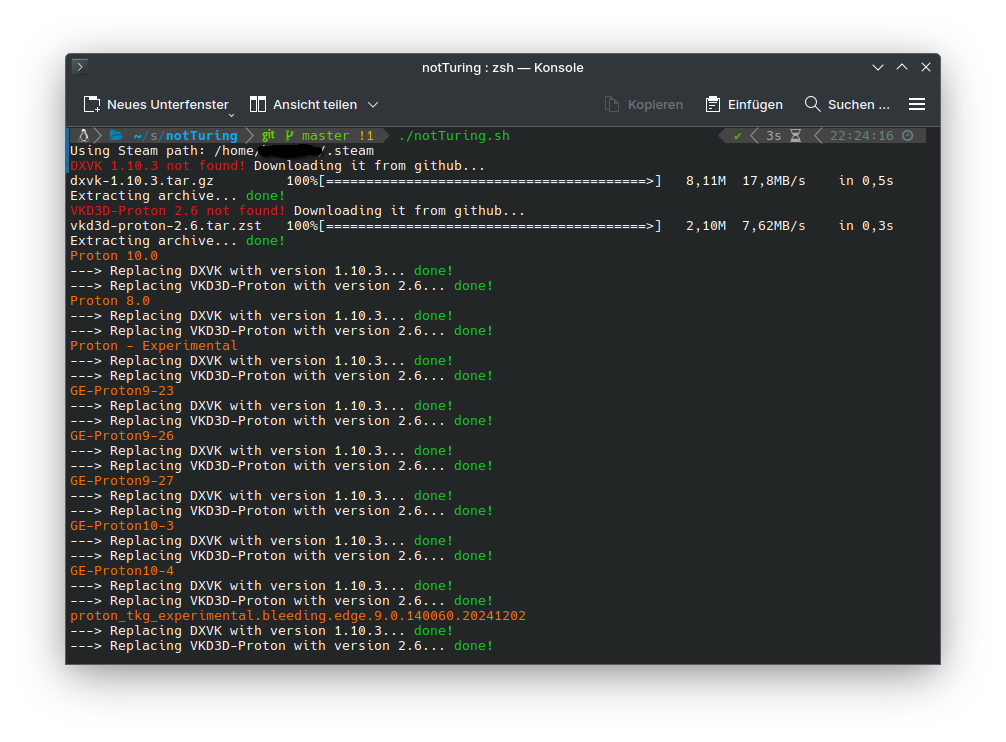This screenshot has height=742, width=1006.
Task: Split the view with Ansicht teilen
Action: [303, 105]
